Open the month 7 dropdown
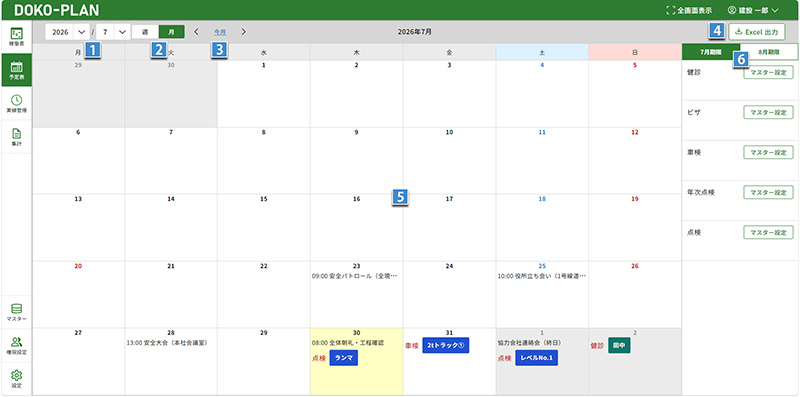This screenshot has height=397, width=800. click(x=113, y=32)
